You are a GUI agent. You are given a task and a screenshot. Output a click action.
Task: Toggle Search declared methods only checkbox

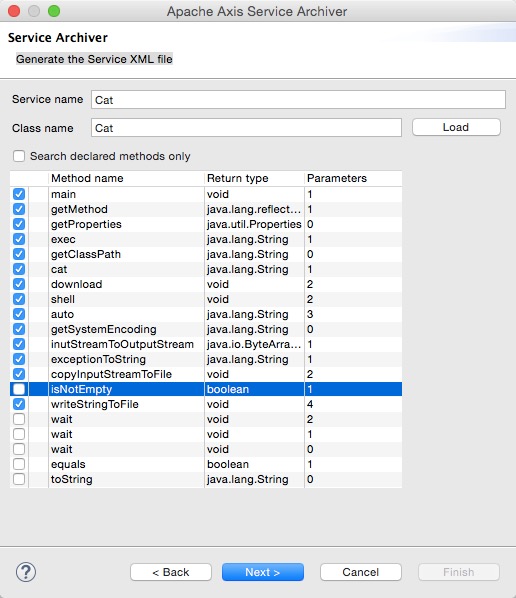click(x=19, y=156)
